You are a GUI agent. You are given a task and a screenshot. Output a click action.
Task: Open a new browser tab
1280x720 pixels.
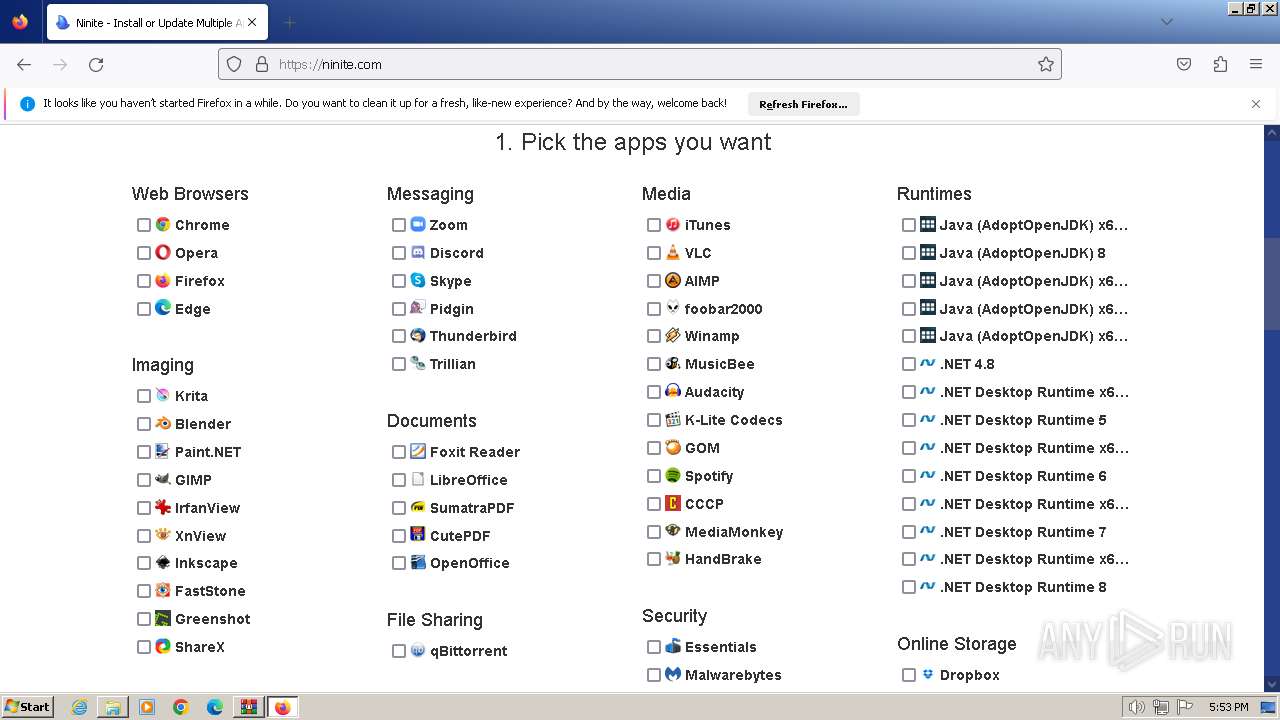click(289, 22)
